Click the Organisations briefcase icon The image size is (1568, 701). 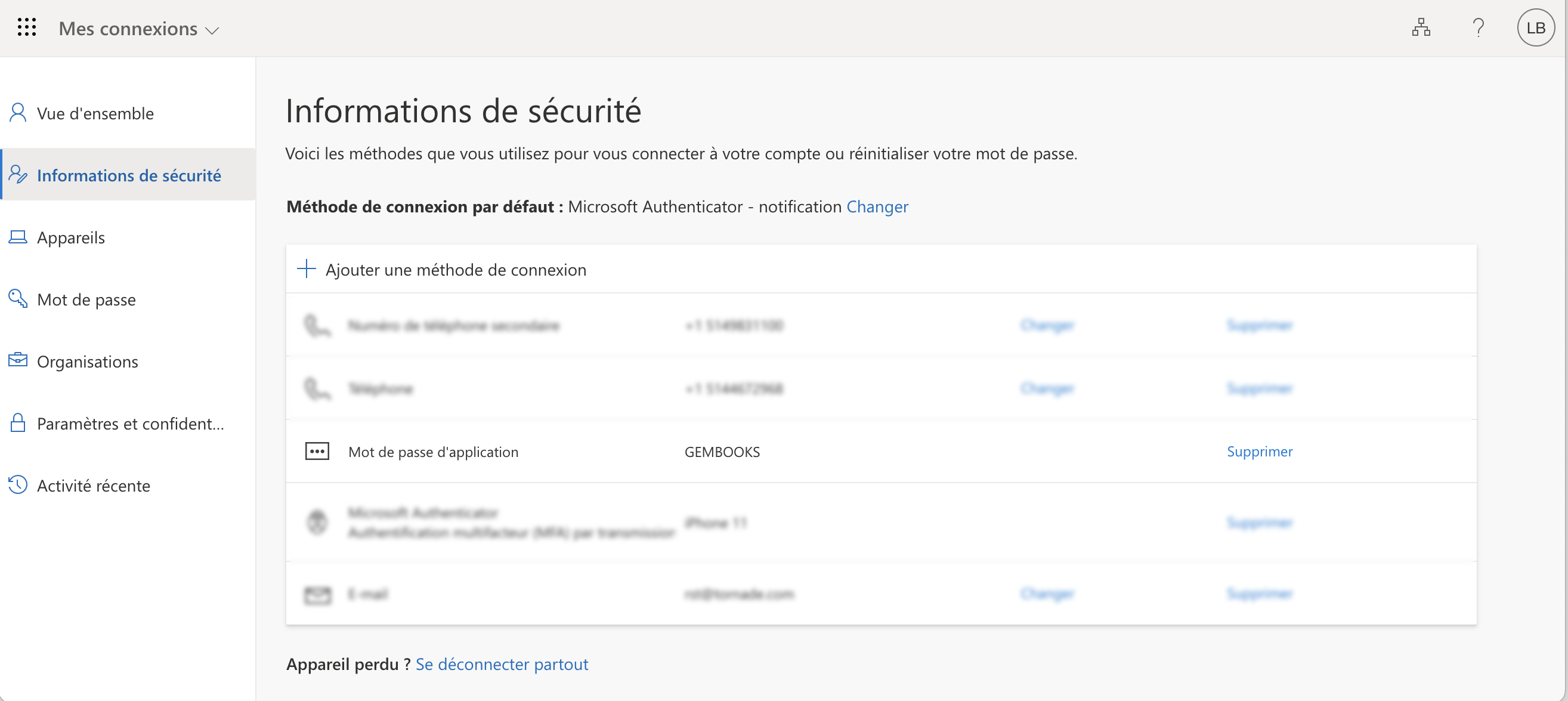pos(18,360)
